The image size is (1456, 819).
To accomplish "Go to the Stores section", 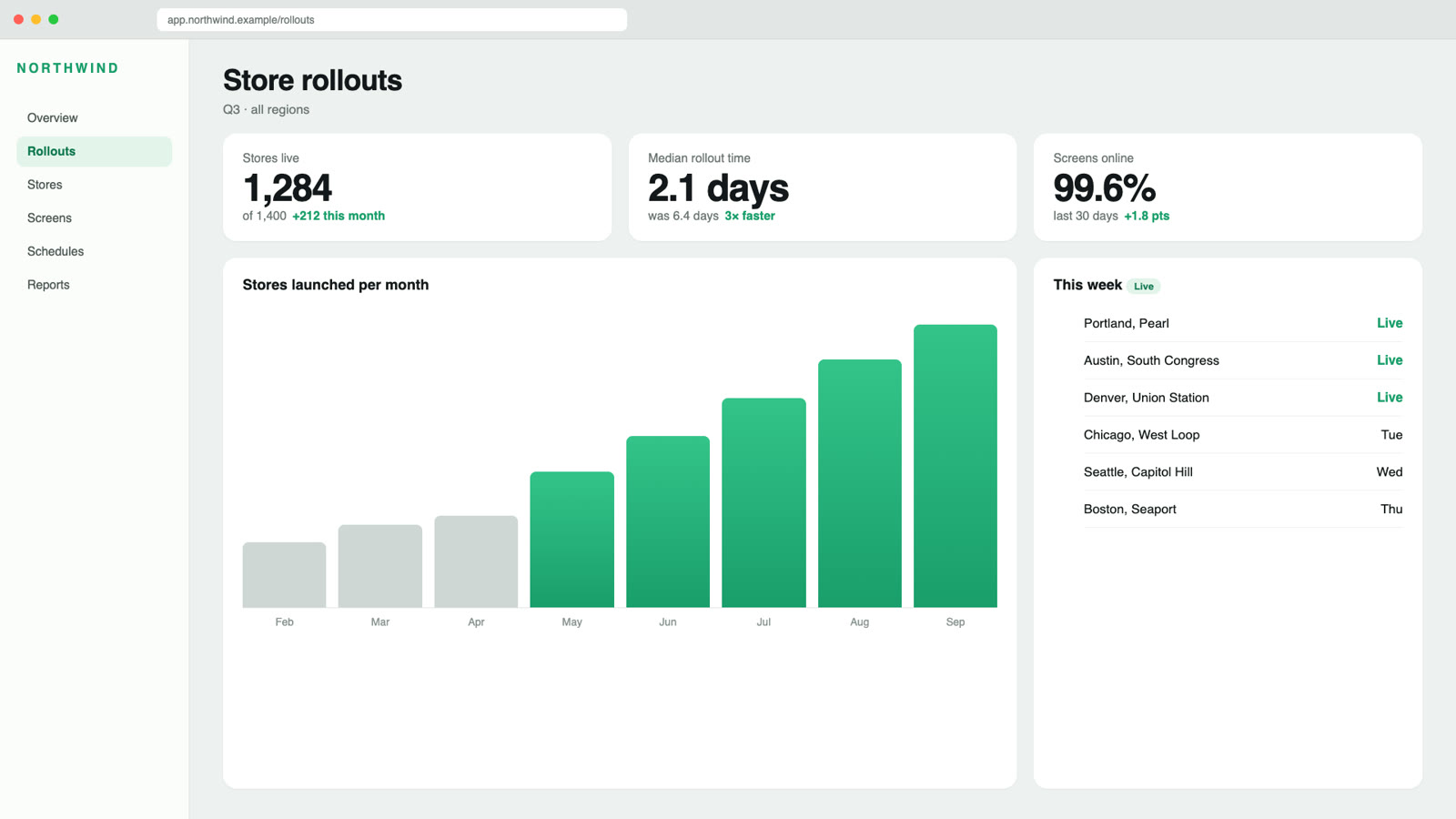I will click(94, 185).
